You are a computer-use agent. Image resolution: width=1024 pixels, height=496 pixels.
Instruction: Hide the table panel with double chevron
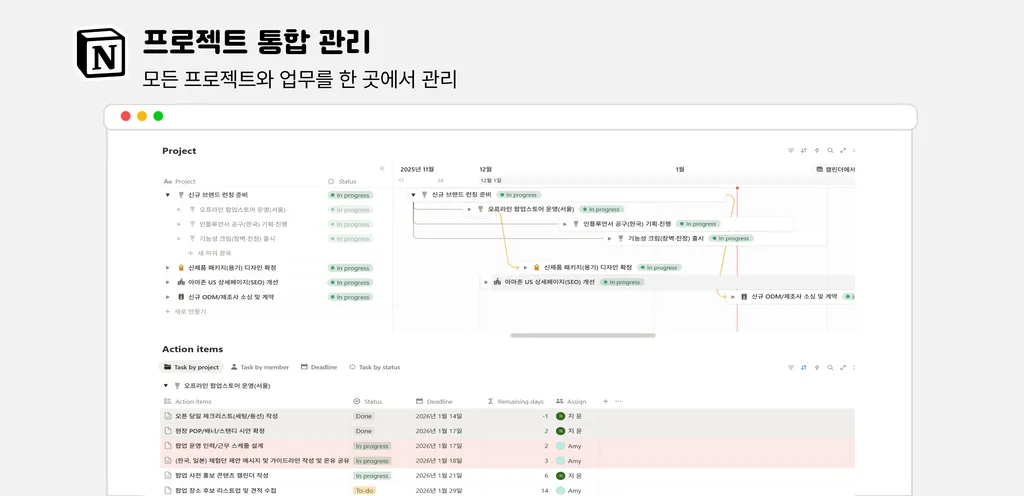[382, 168]
